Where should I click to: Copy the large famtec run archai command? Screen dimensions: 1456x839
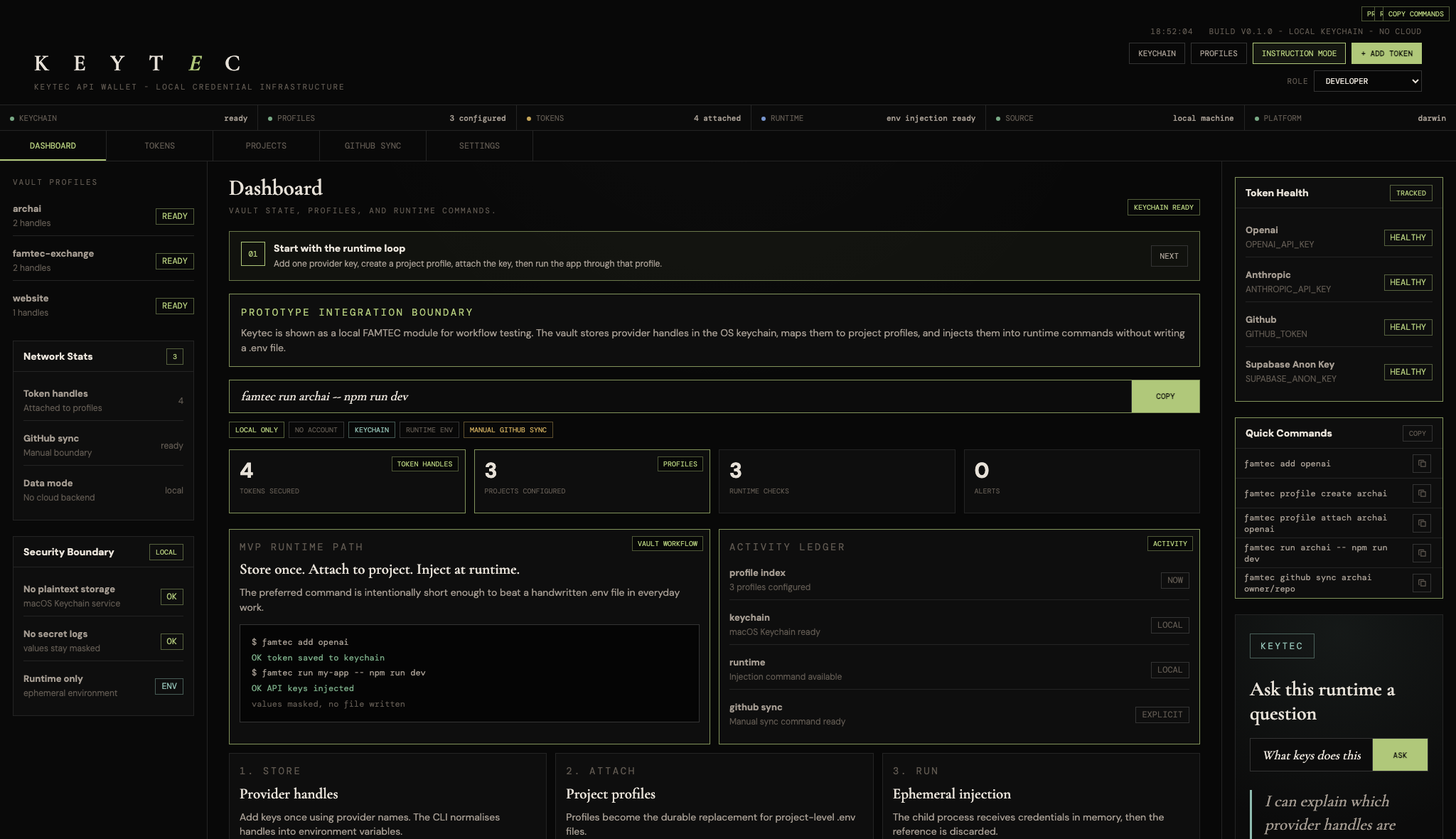click(1165, 396)
